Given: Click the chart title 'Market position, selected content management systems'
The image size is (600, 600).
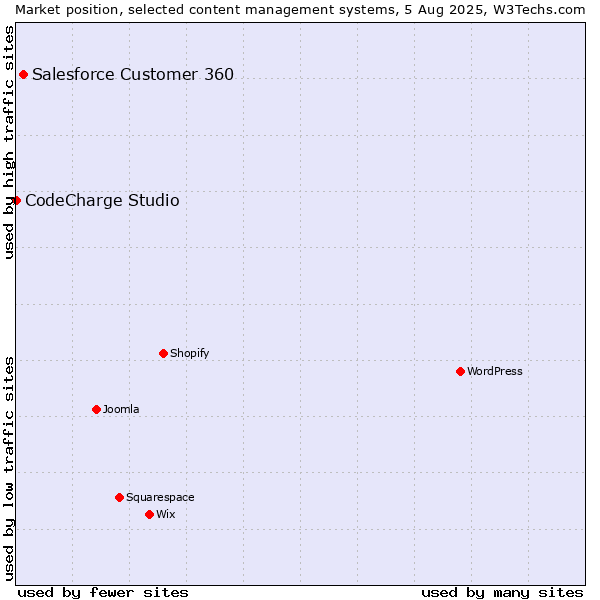Looking at the screenshot, I should coord(206,10).
